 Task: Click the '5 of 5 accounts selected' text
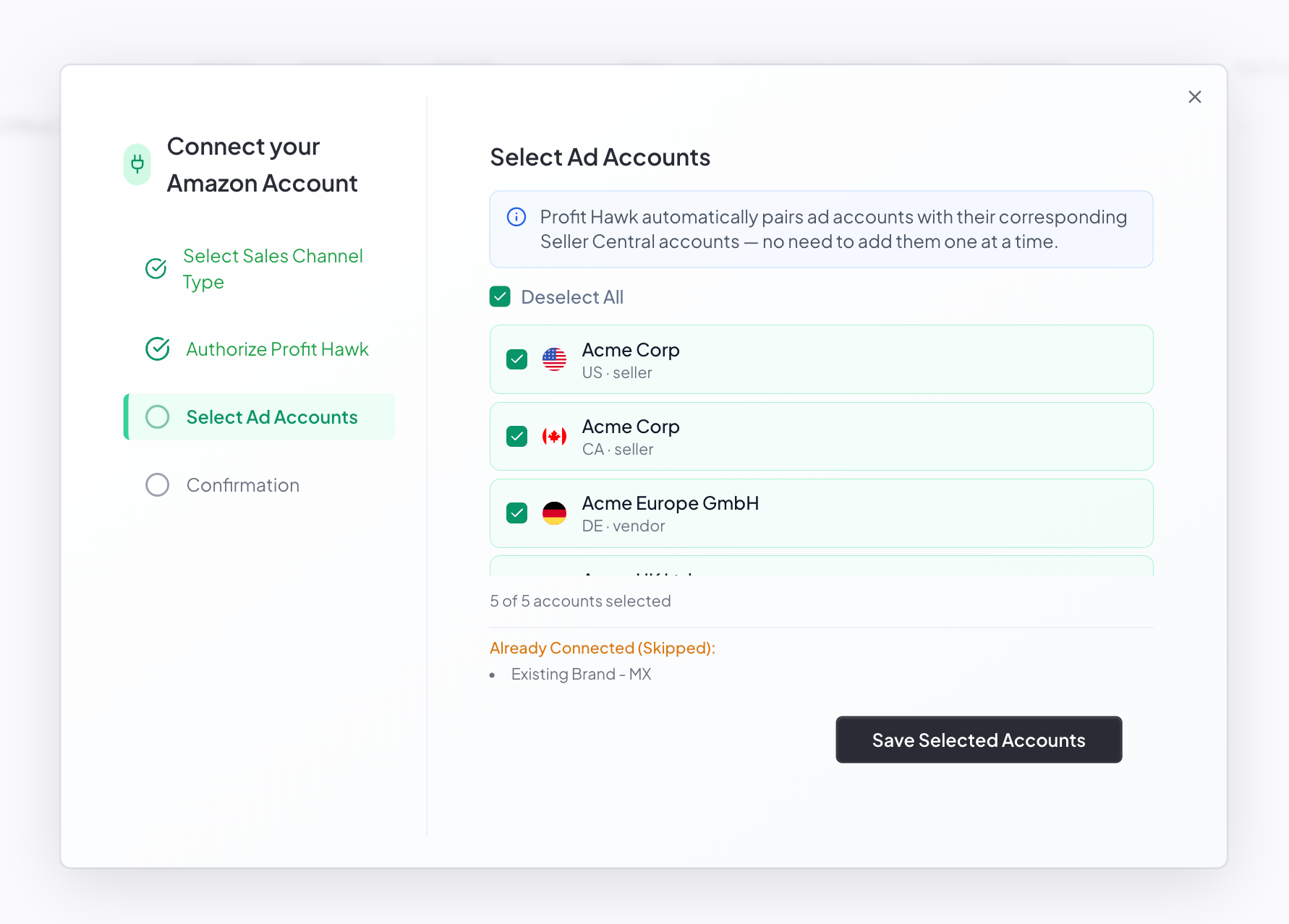tap(580, 601)
